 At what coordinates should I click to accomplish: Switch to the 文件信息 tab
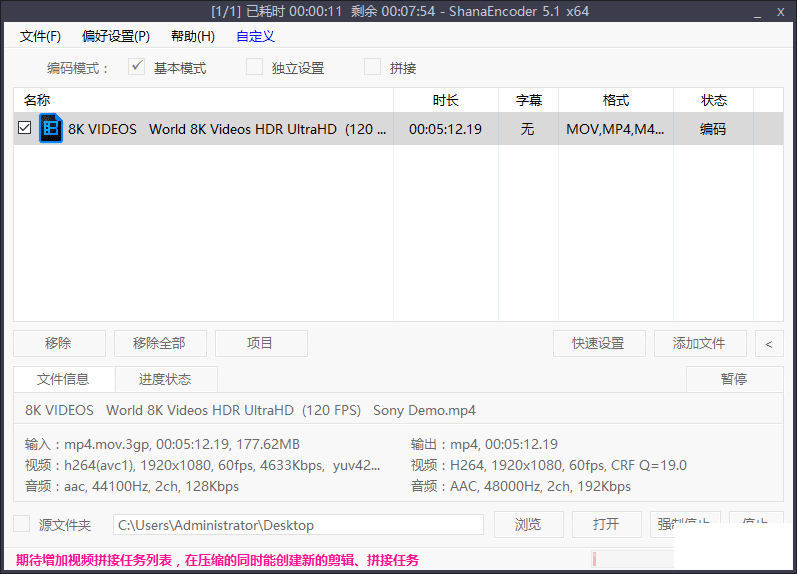click(x=64, y=379)
